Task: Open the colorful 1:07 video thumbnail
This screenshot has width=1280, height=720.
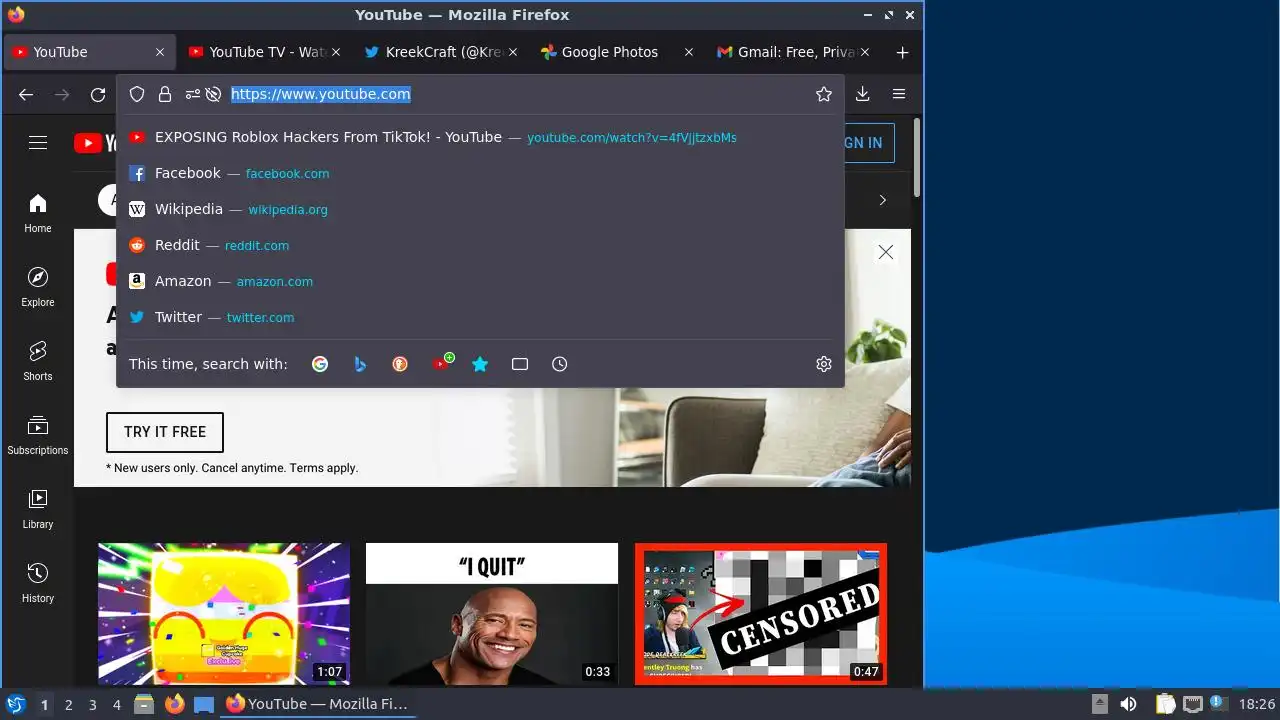Action: tap(224, 614)
